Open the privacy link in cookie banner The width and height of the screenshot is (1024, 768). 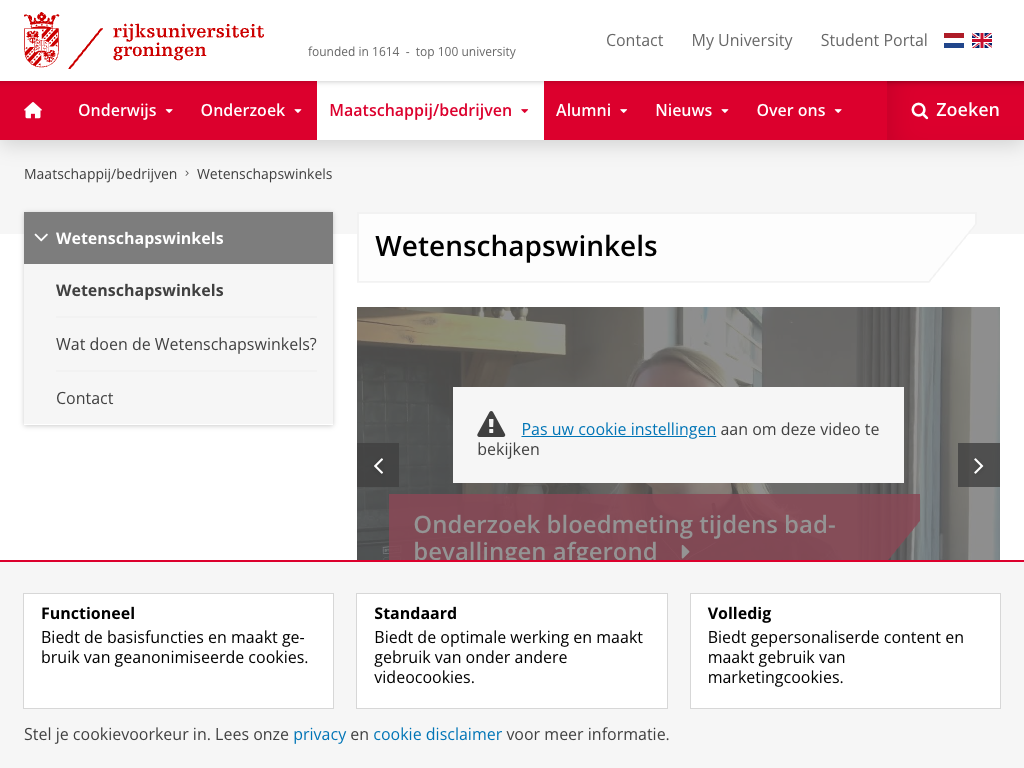[319, 734]
